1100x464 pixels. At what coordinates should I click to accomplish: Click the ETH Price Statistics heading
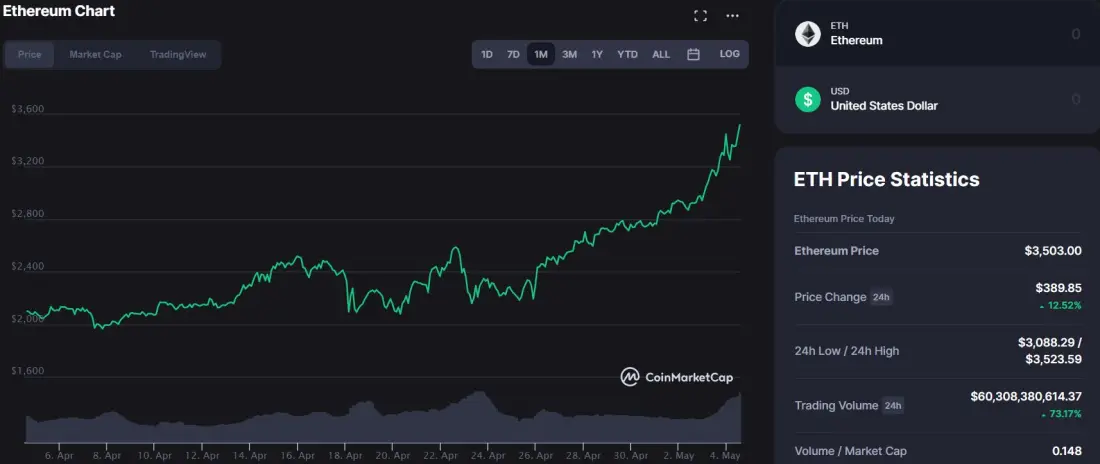tap(886, 179)
